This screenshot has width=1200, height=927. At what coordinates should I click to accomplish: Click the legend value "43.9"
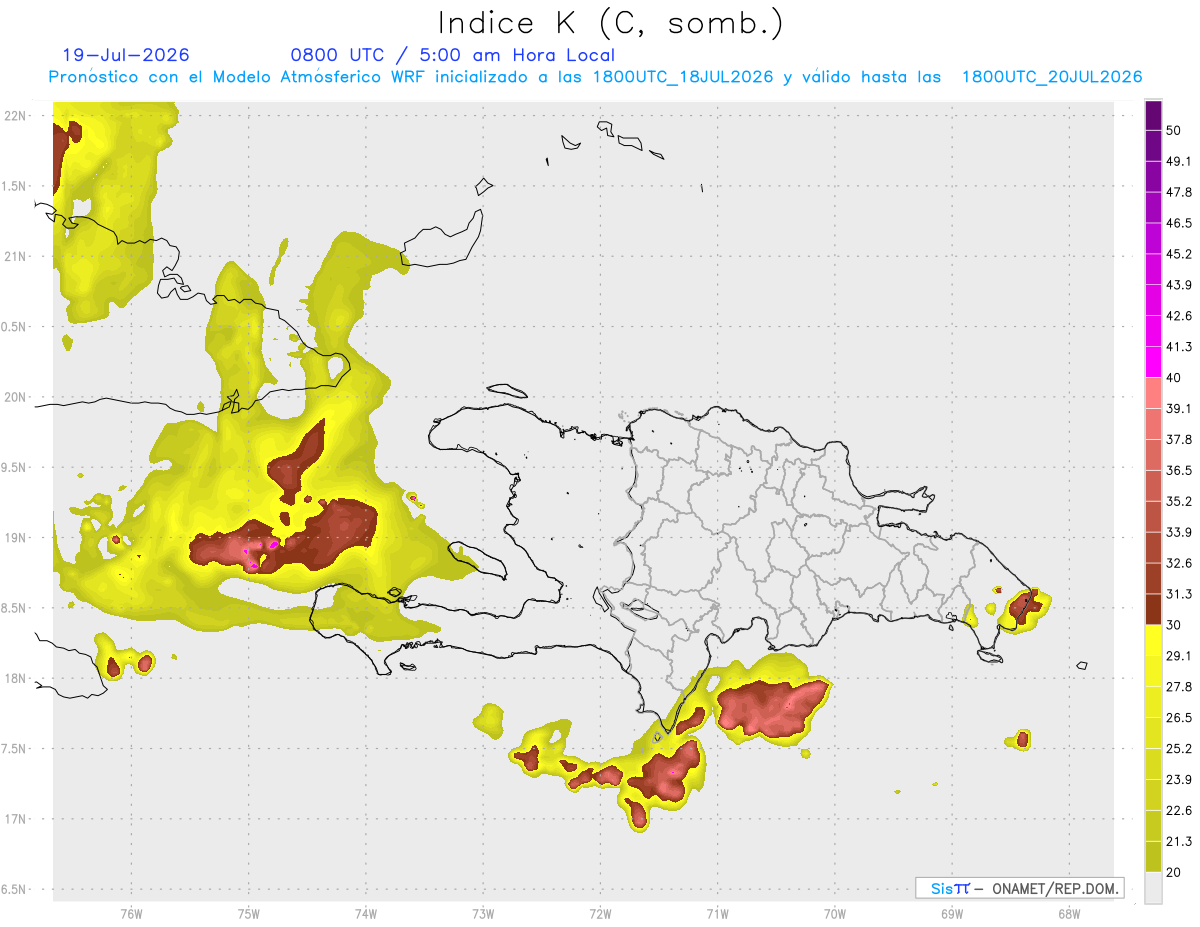(x=1178, y=285)
